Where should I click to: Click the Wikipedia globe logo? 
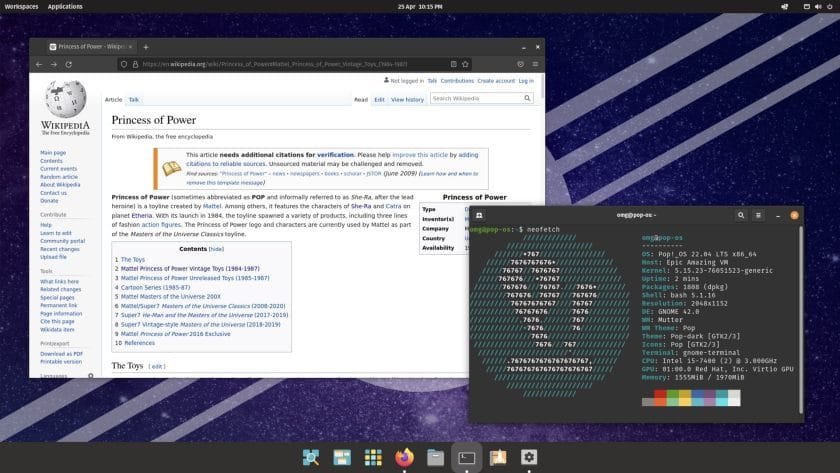(x=65, y=99)
